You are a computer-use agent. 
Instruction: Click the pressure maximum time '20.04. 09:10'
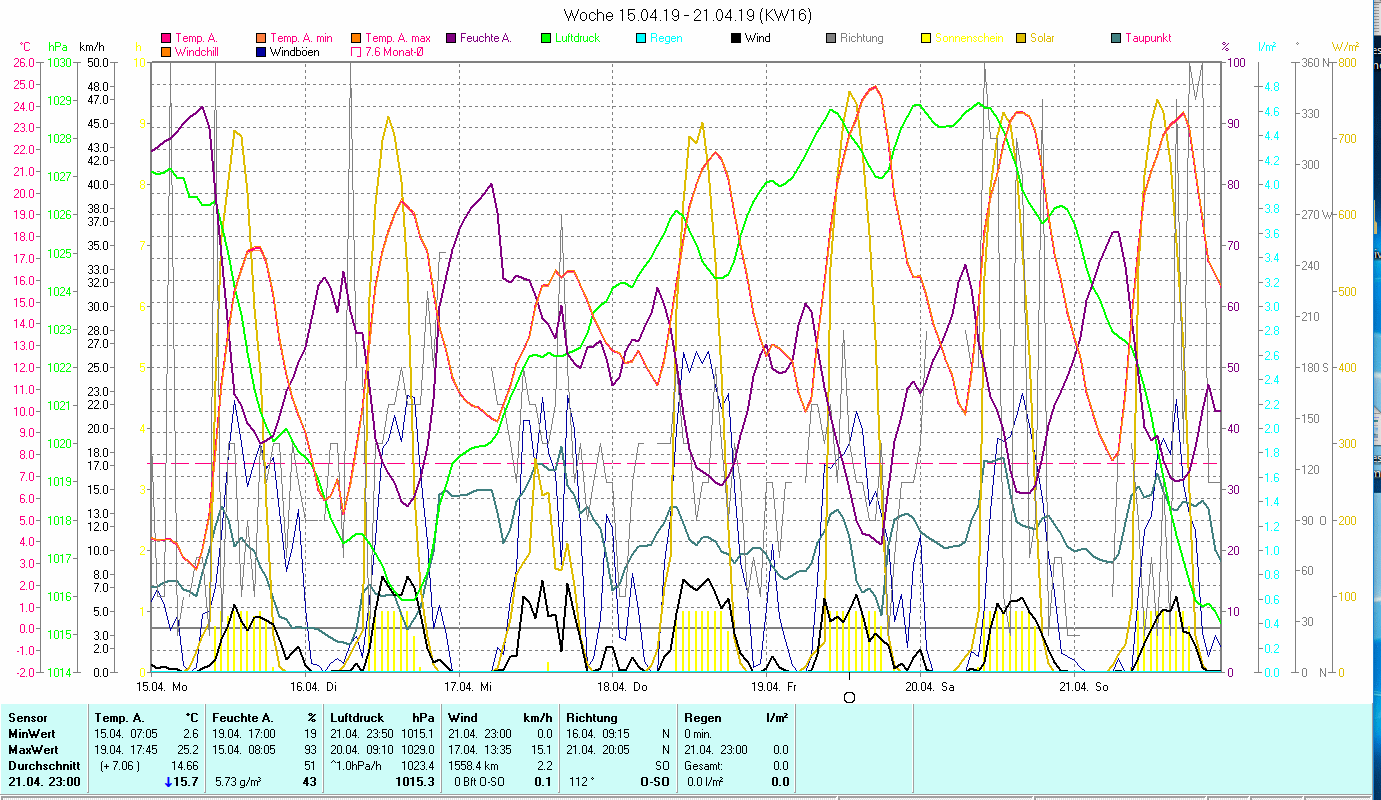(x=362, y=750)
